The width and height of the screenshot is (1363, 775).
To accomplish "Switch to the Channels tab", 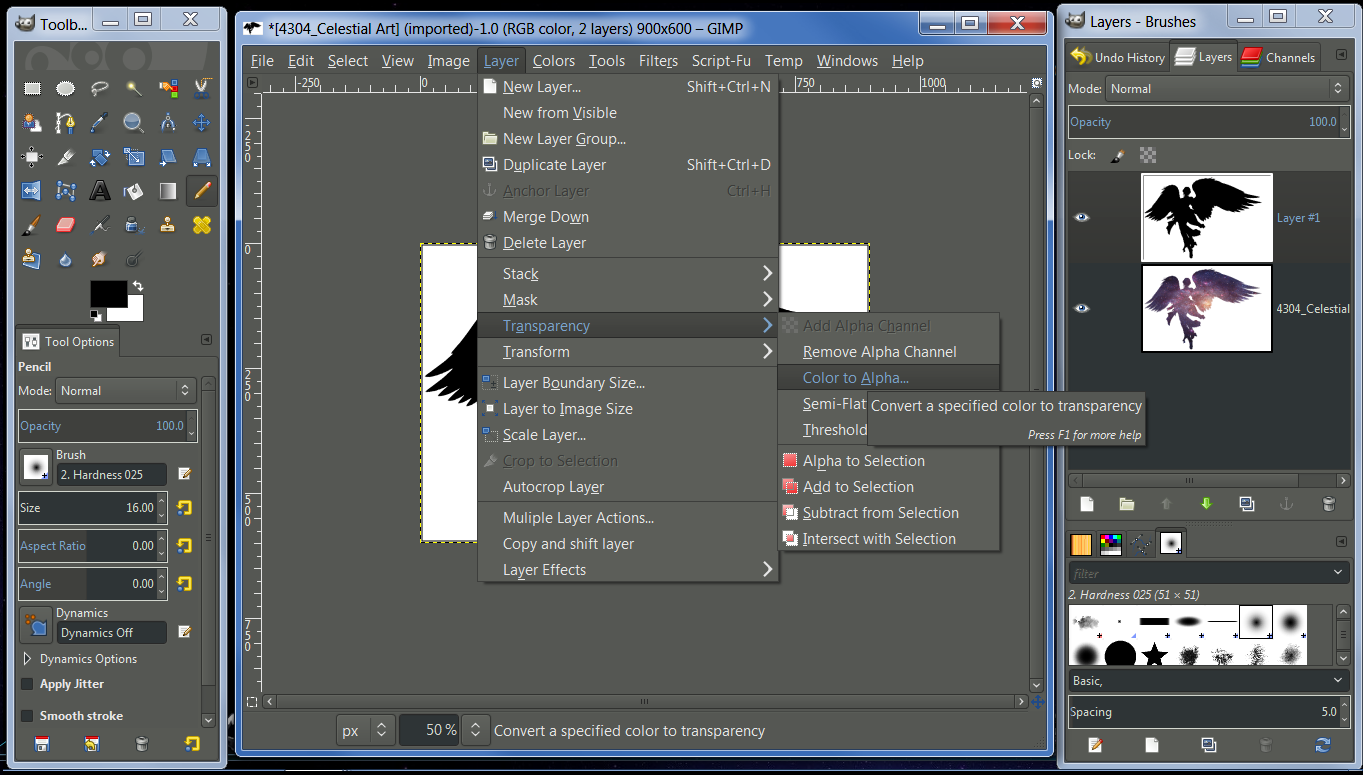I will click(1279, 57).
